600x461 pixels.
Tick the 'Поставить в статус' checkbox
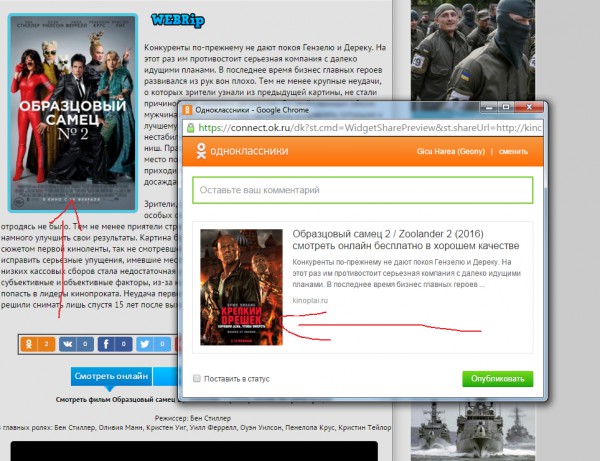tap(197, 378)
